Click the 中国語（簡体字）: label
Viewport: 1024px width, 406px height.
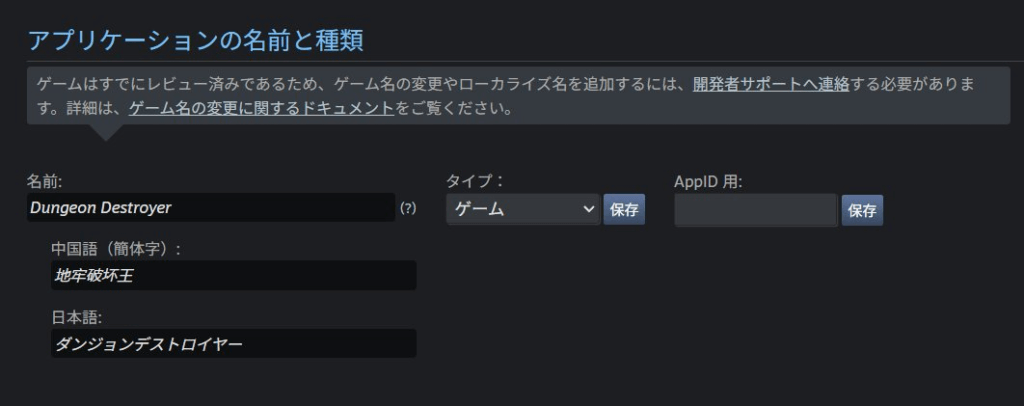pyautogui.click(x=116, y=249)
